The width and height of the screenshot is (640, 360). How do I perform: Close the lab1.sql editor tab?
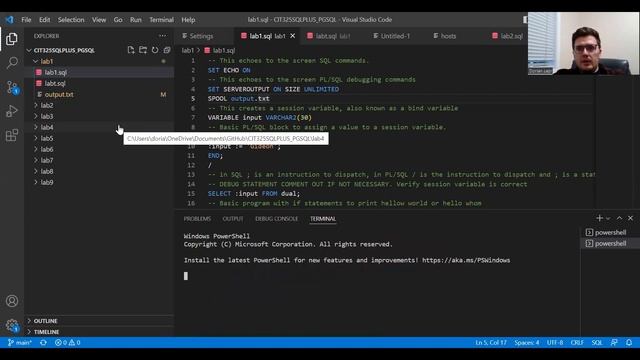[x=293, y=36]
